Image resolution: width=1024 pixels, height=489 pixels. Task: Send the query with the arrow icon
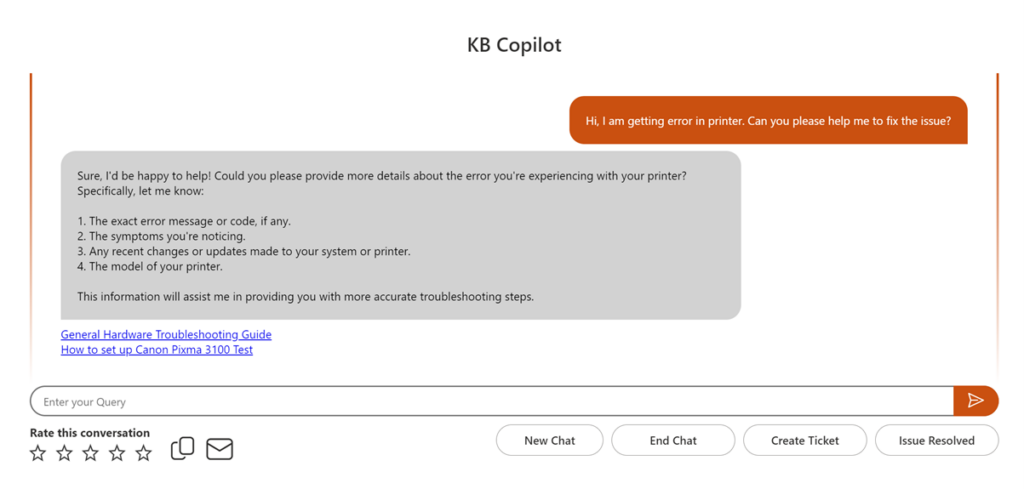coord(975,400)
